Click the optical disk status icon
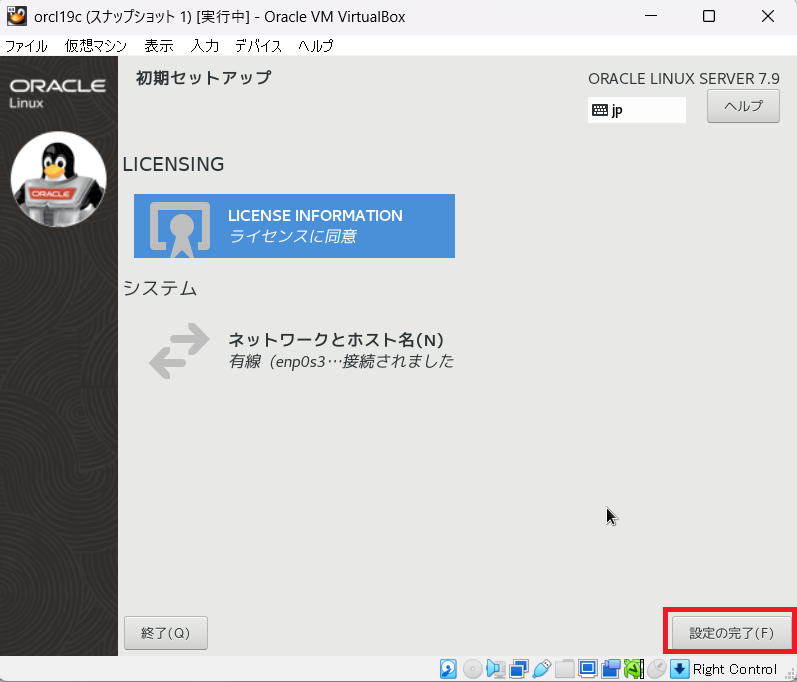Viewport: 797px width, 682px height. coord(472,669)
